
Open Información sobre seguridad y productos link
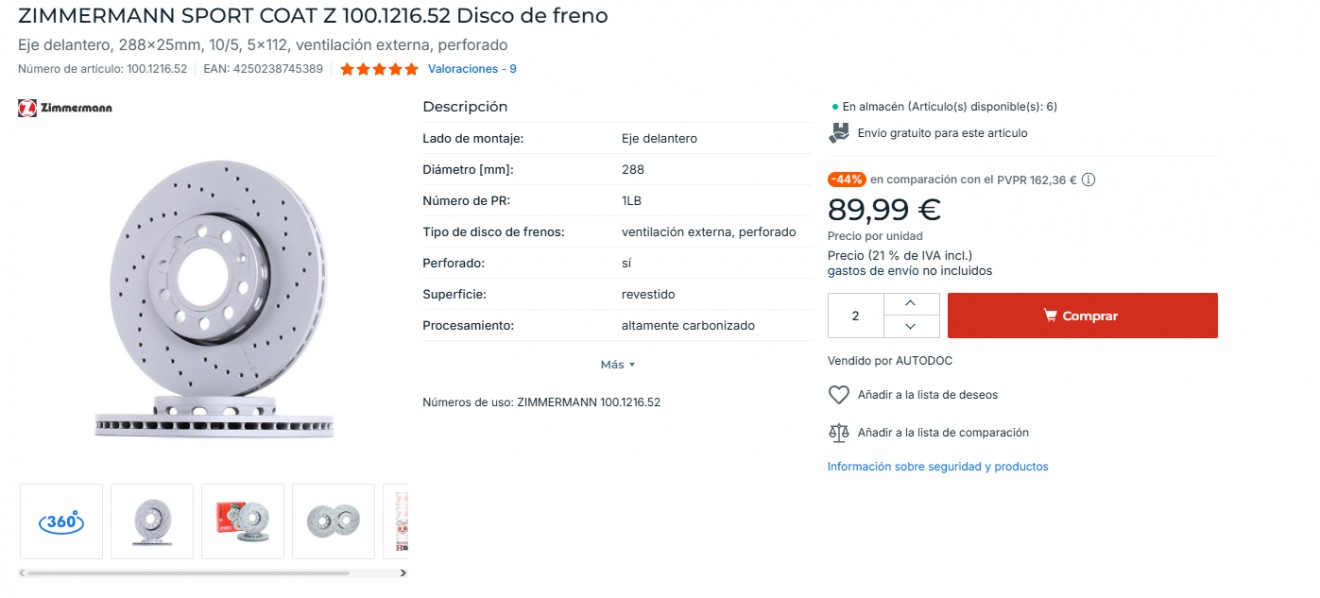937,467
